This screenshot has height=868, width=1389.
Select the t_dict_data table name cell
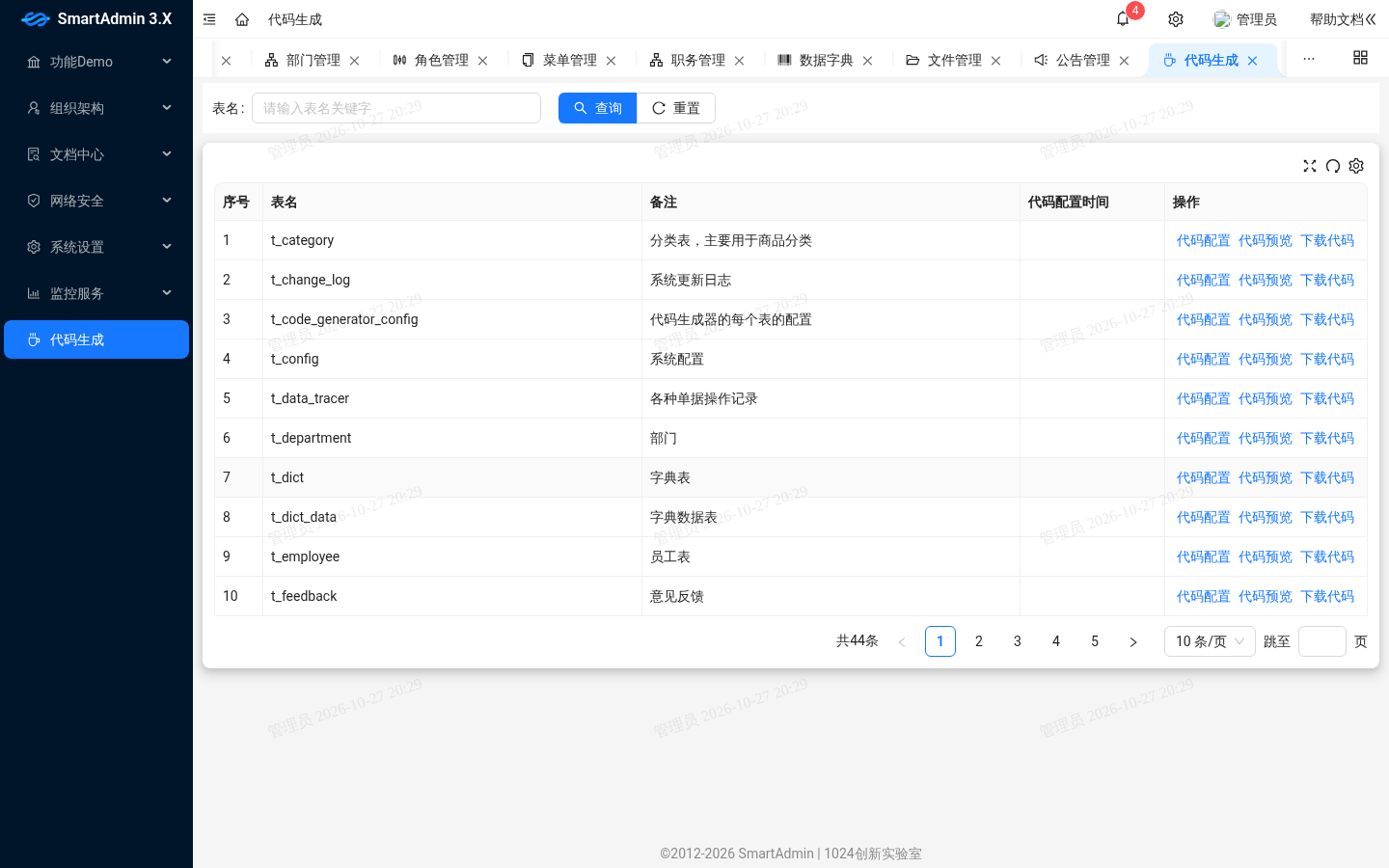(451, 517)
